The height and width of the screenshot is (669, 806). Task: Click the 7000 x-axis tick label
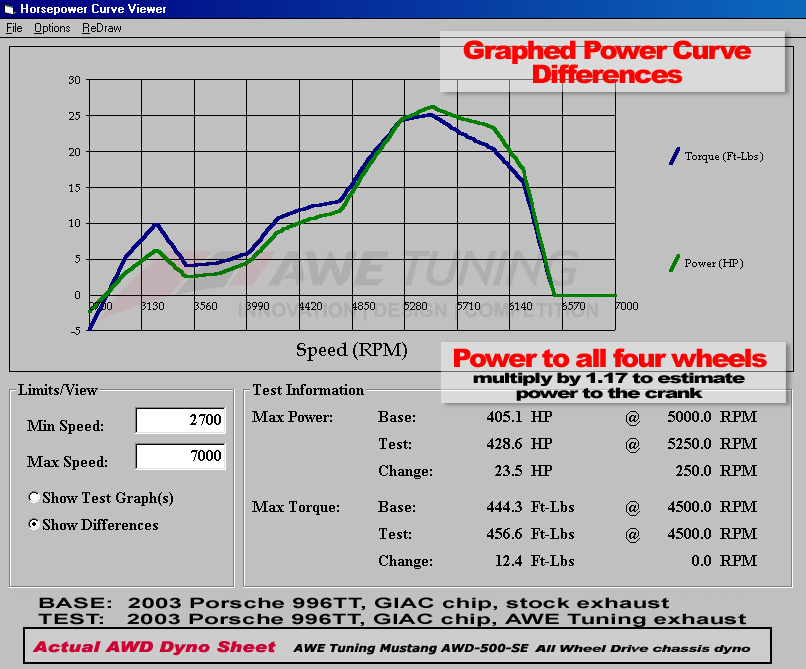(x=627, y=306)
